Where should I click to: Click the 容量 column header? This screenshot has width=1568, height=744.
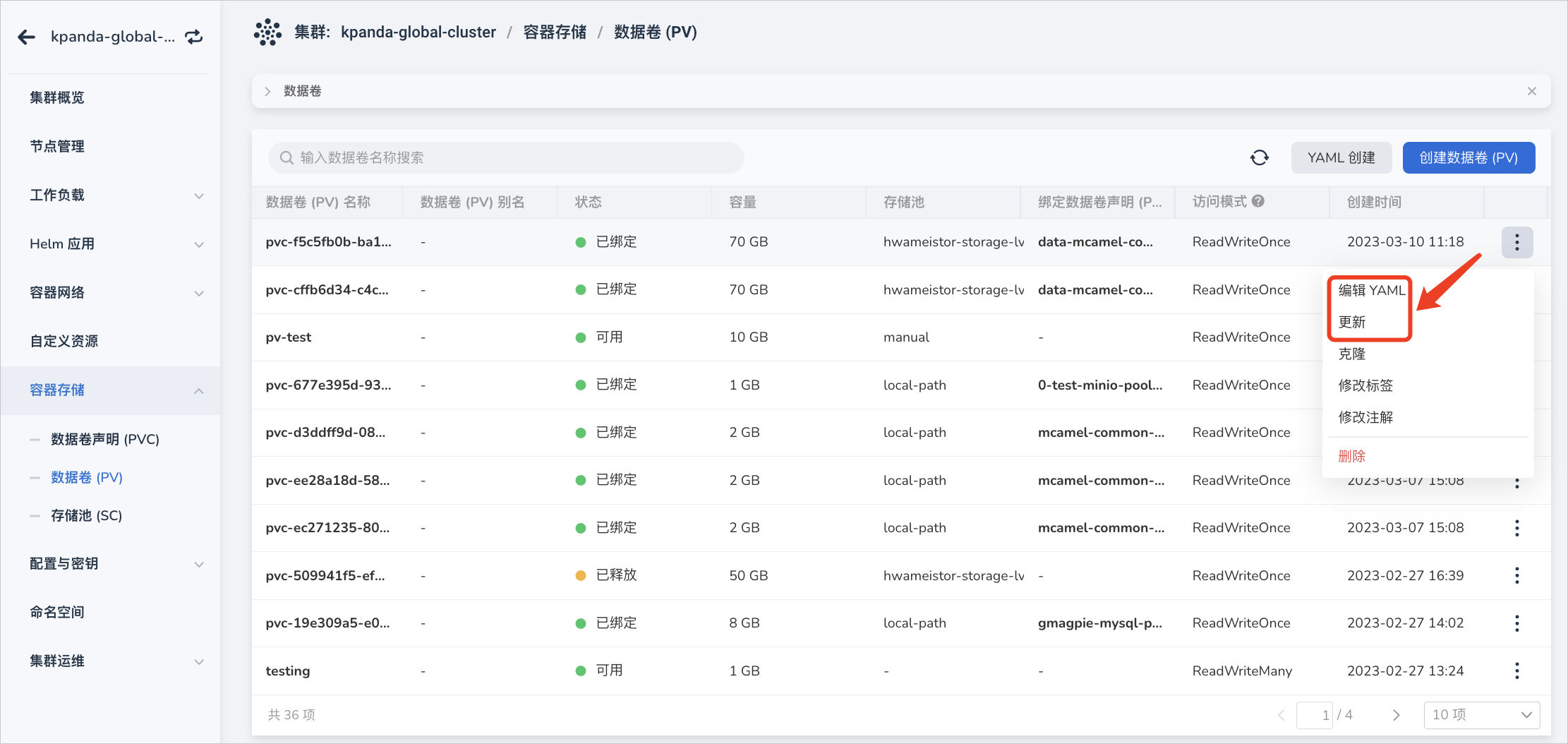(x=743, y=202)
